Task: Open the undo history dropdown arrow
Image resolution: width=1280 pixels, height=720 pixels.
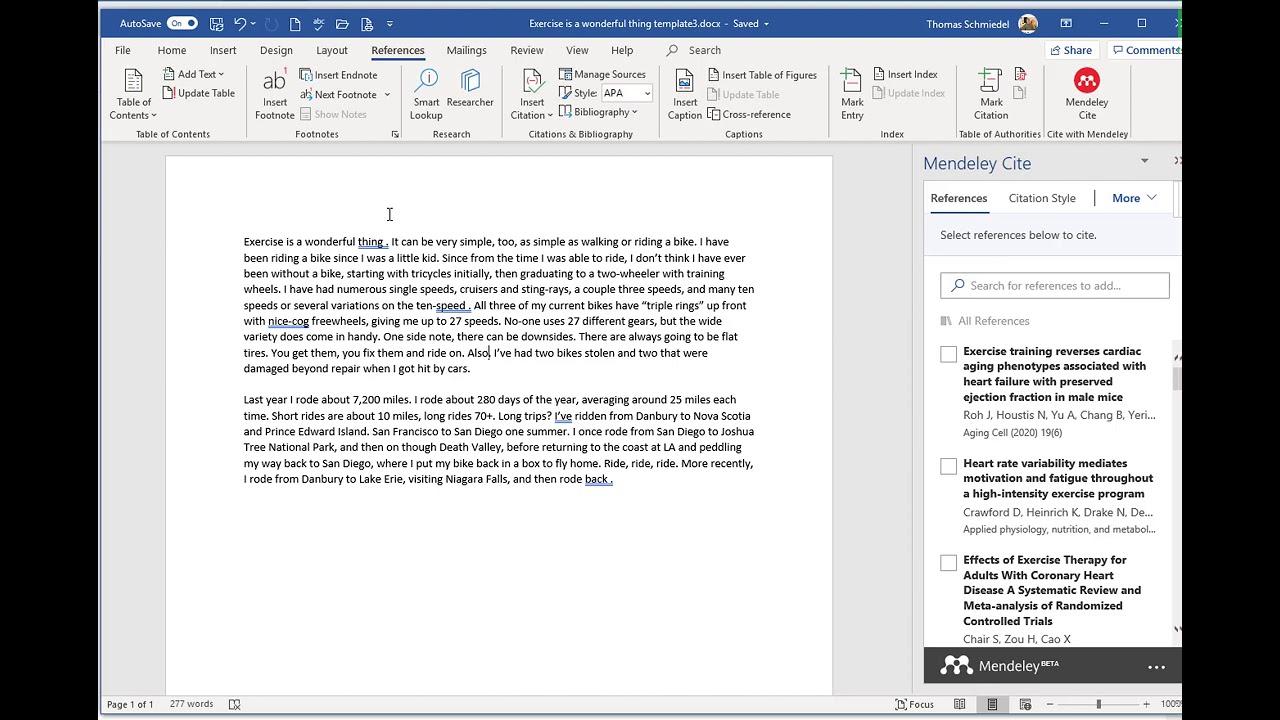Action: pos(253,23)
